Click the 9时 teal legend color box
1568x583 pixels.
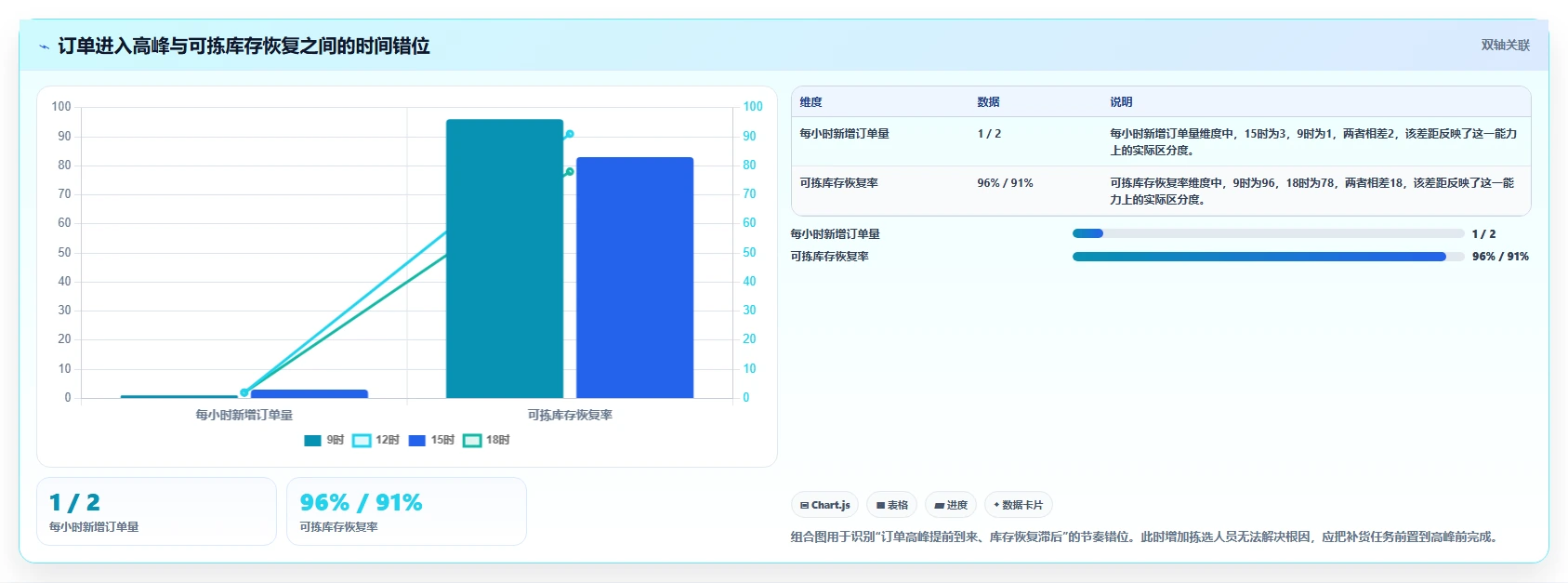[x=312, y=441]
